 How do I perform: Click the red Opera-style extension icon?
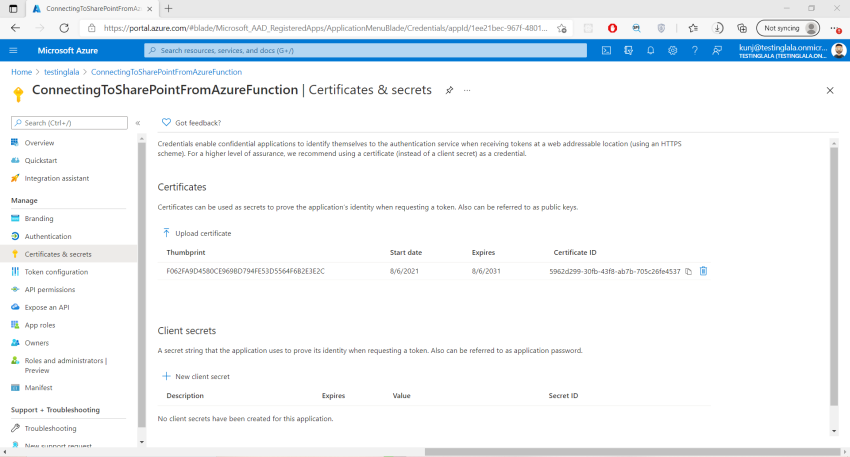coord(613,28)
